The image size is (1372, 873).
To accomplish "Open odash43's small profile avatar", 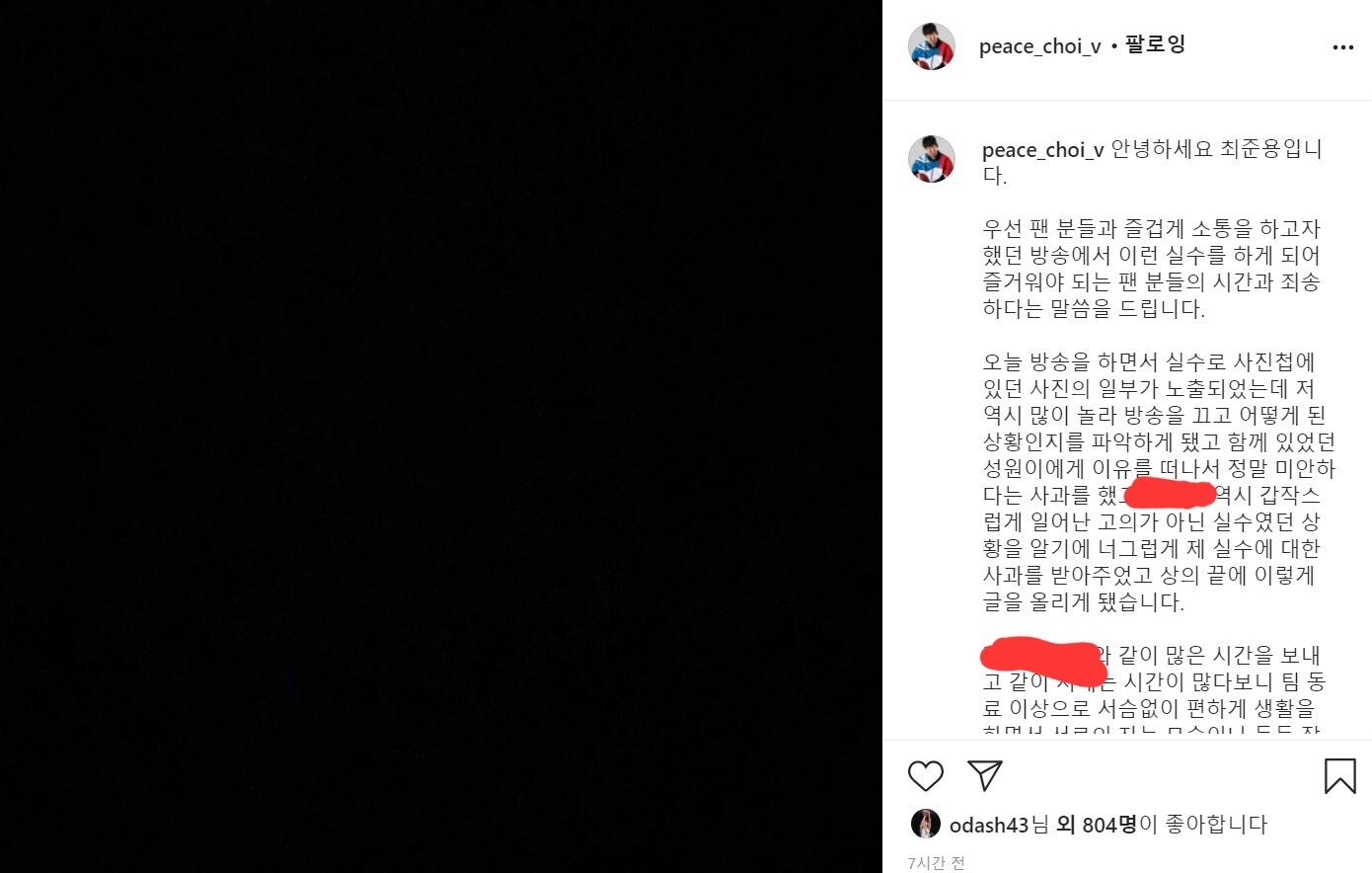I will [x=925, y=824].
